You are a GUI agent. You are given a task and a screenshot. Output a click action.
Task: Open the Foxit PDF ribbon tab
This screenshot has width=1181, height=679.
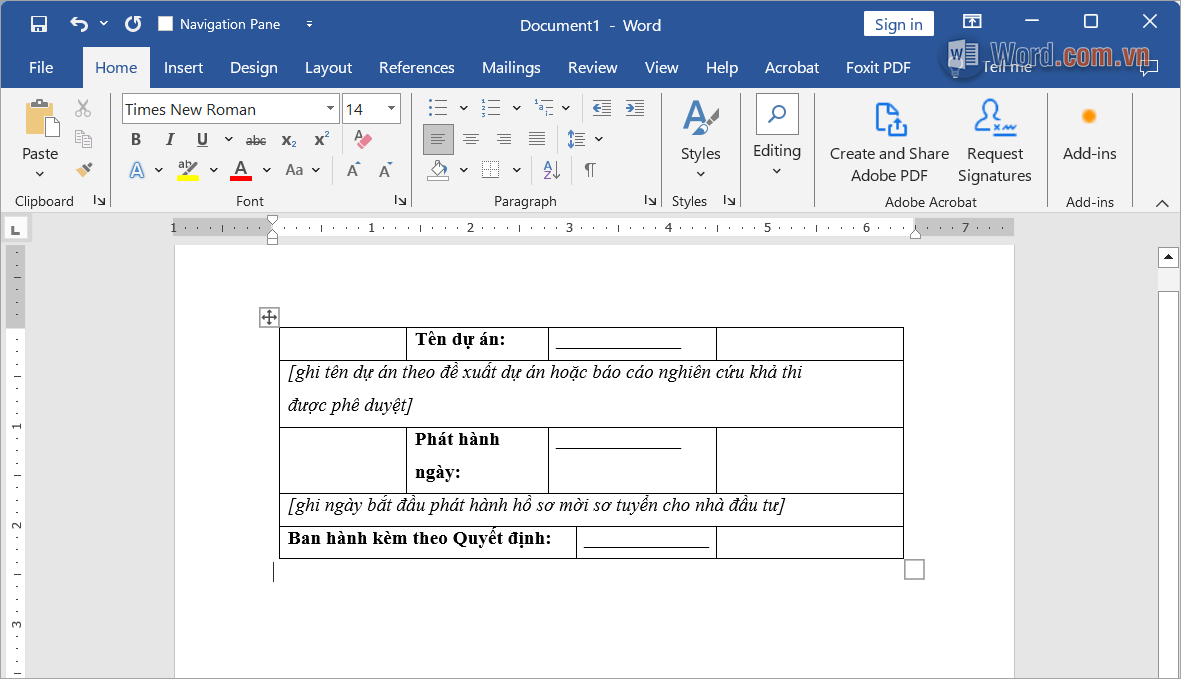pos(878,67)
